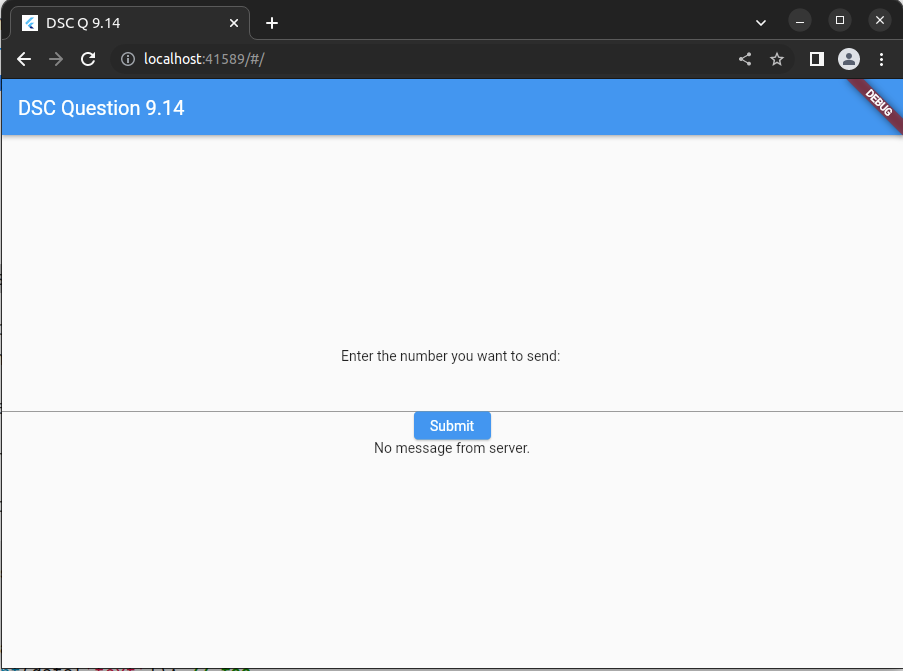
Task: Click the 'No message from server.' text
Action: tap(452, 448)
